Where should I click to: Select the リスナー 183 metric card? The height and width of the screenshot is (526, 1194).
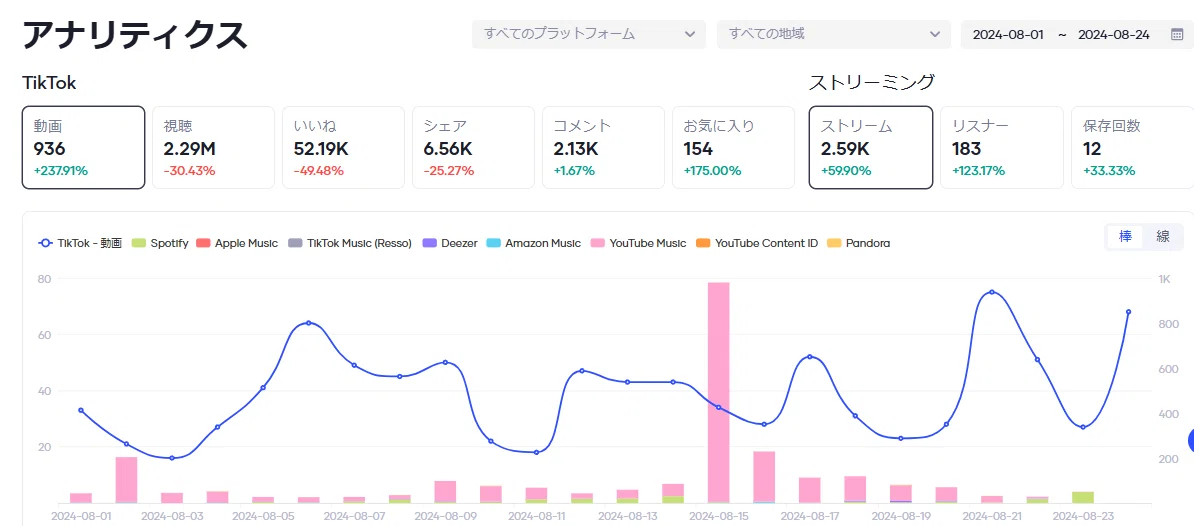click(1002, 148)
